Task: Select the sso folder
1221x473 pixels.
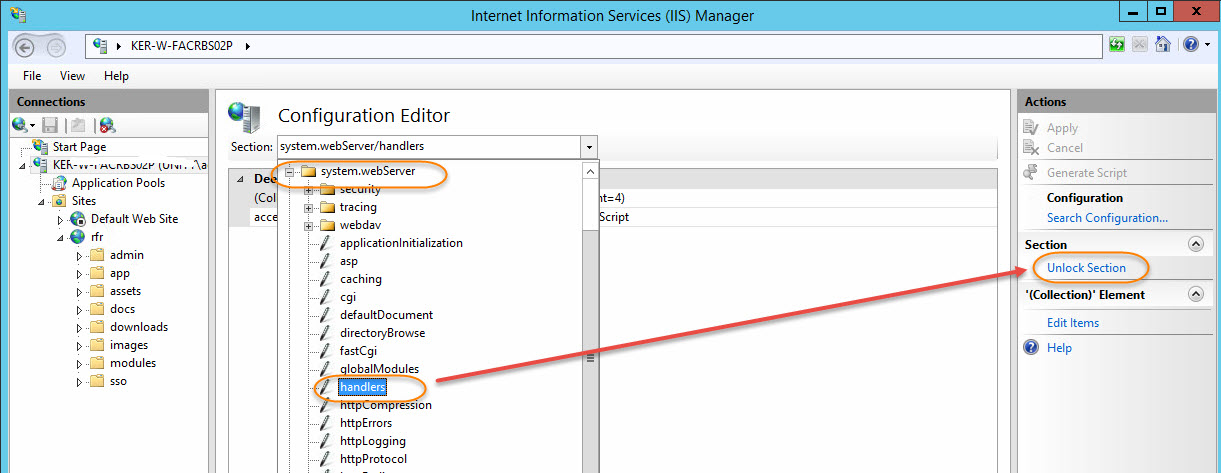Action: tap(118, 381)
